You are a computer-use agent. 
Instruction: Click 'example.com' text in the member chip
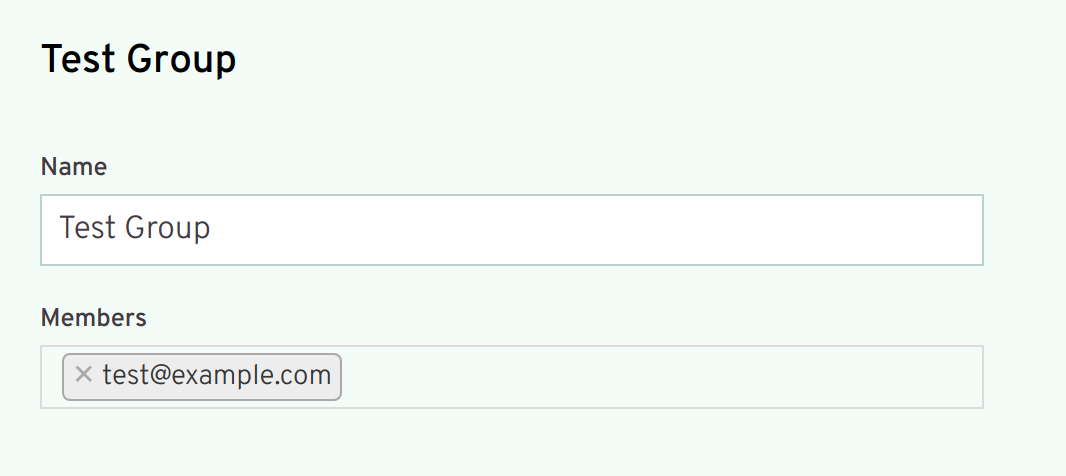pyautogui.click(x=251, y=375)
